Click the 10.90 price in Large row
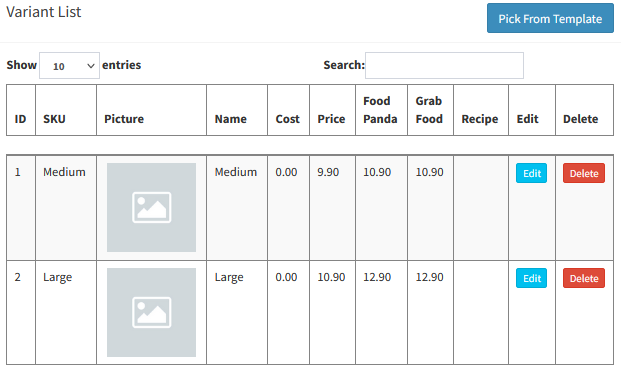The image size is (621, 375). [331, 277]
